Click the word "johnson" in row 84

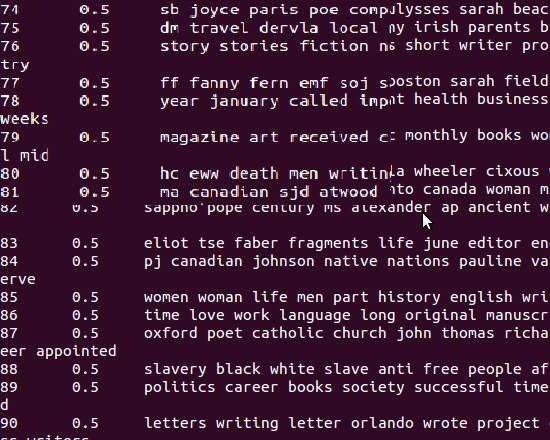284,261
